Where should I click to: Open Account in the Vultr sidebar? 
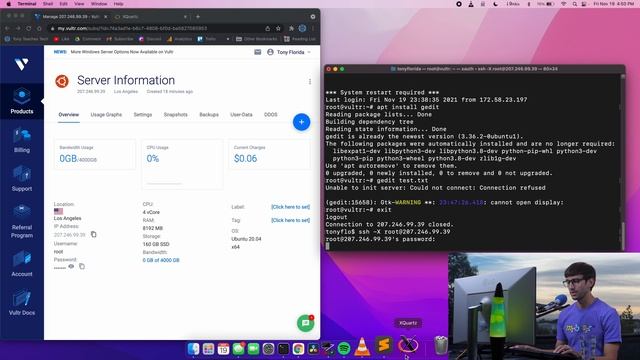[22, 264]
